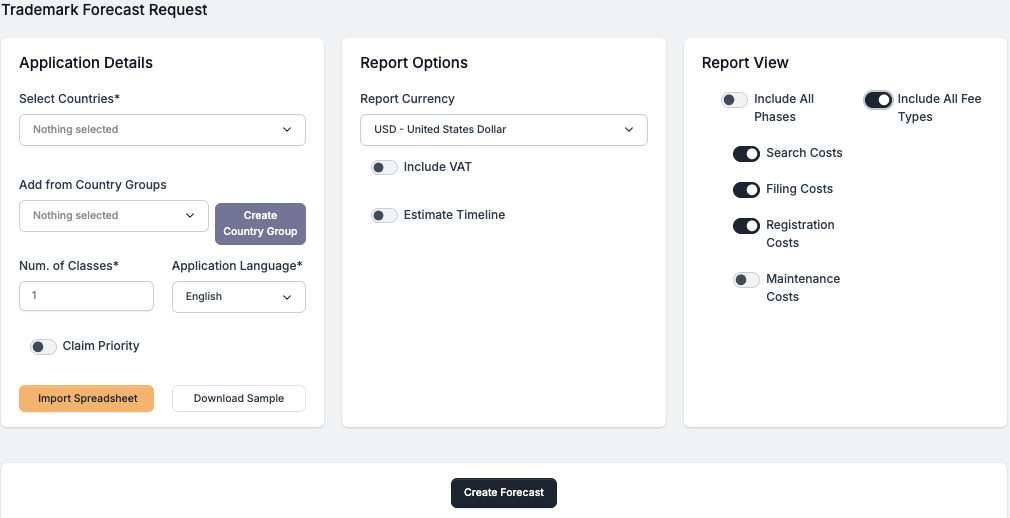The image size is (1010, 518).
Task: Toggle the Claim Priority switch
Action: tap(43, 347)
